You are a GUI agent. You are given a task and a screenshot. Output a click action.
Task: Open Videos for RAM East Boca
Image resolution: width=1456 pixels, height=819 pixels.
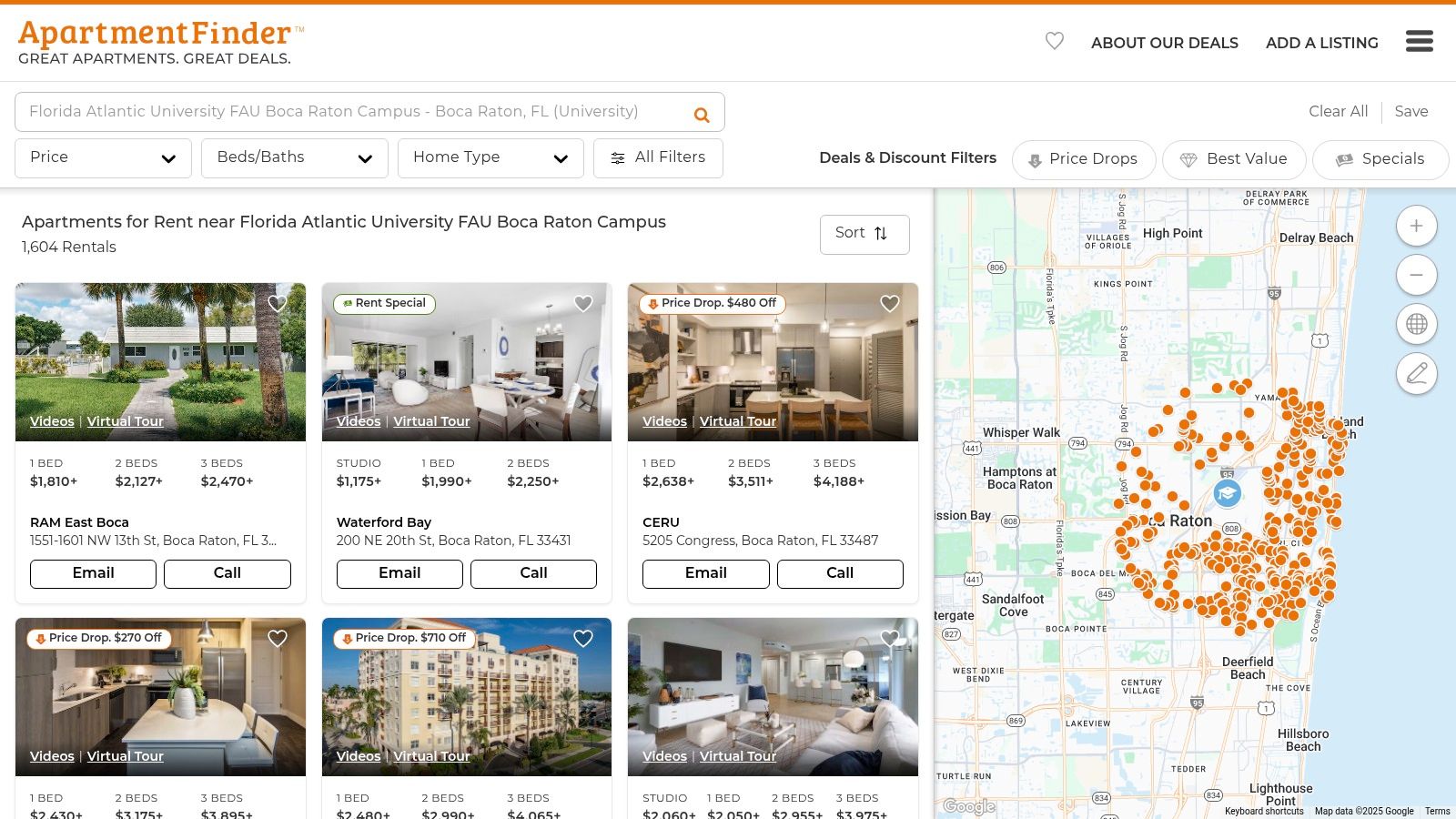coord(52,421)
